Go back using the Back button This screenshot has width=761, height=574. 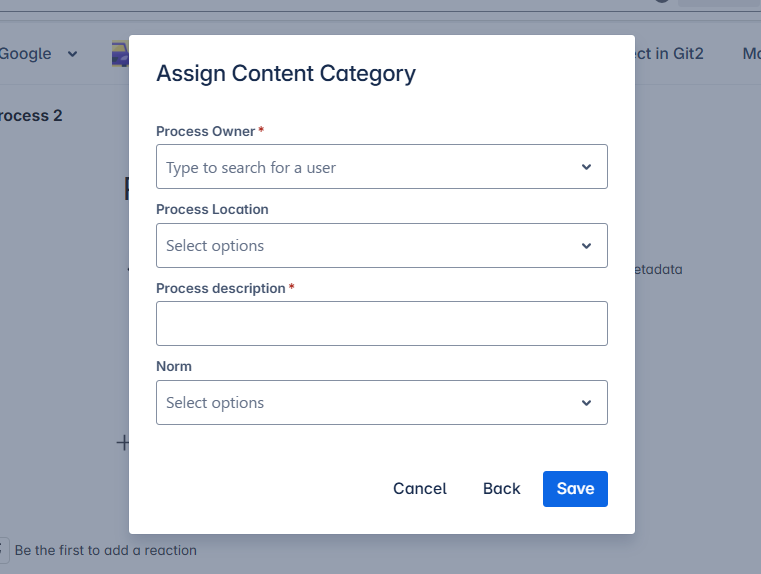(x=501, y=488)
